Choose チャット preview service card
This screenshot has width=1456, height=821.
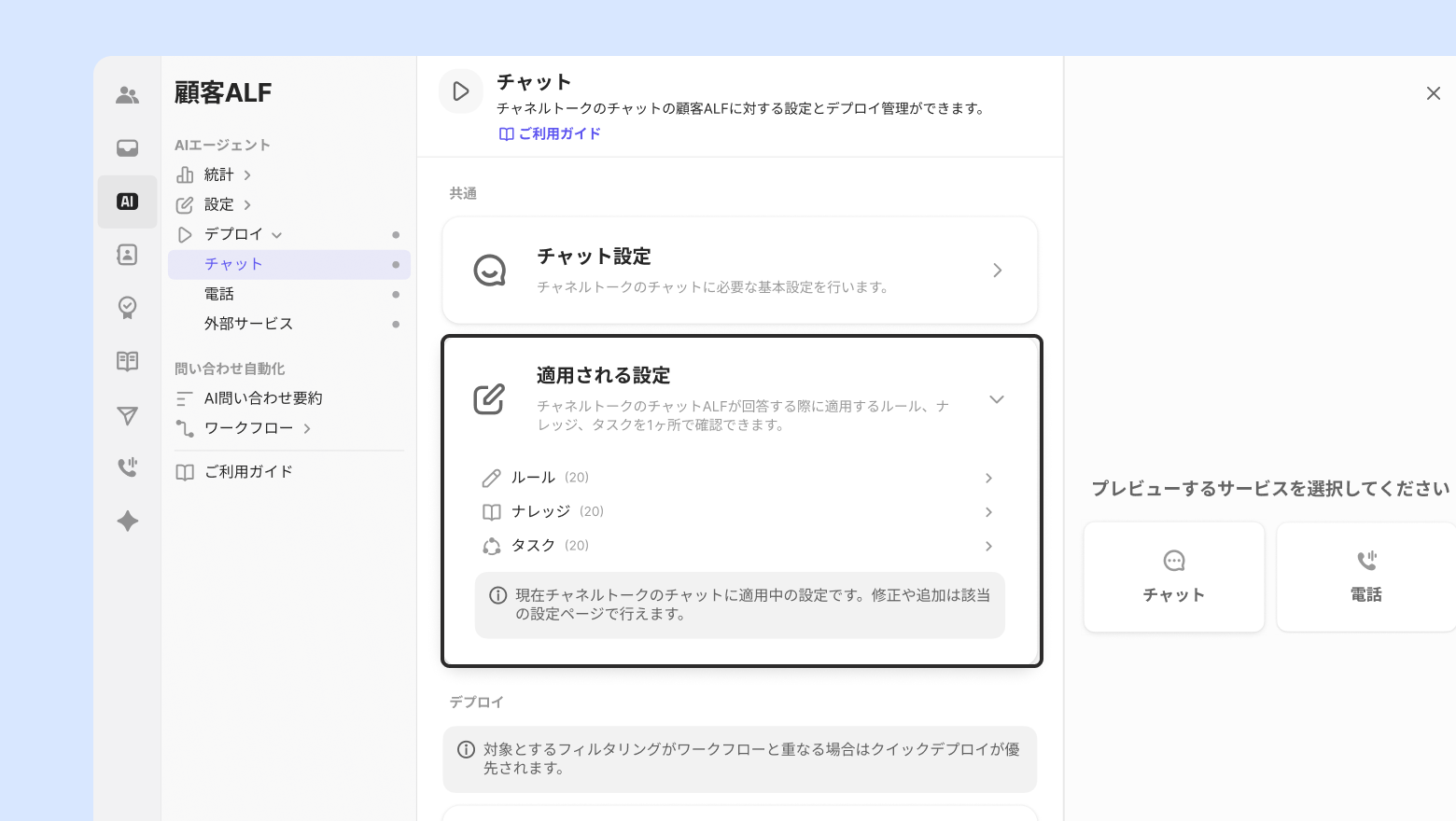(1173, 577)
